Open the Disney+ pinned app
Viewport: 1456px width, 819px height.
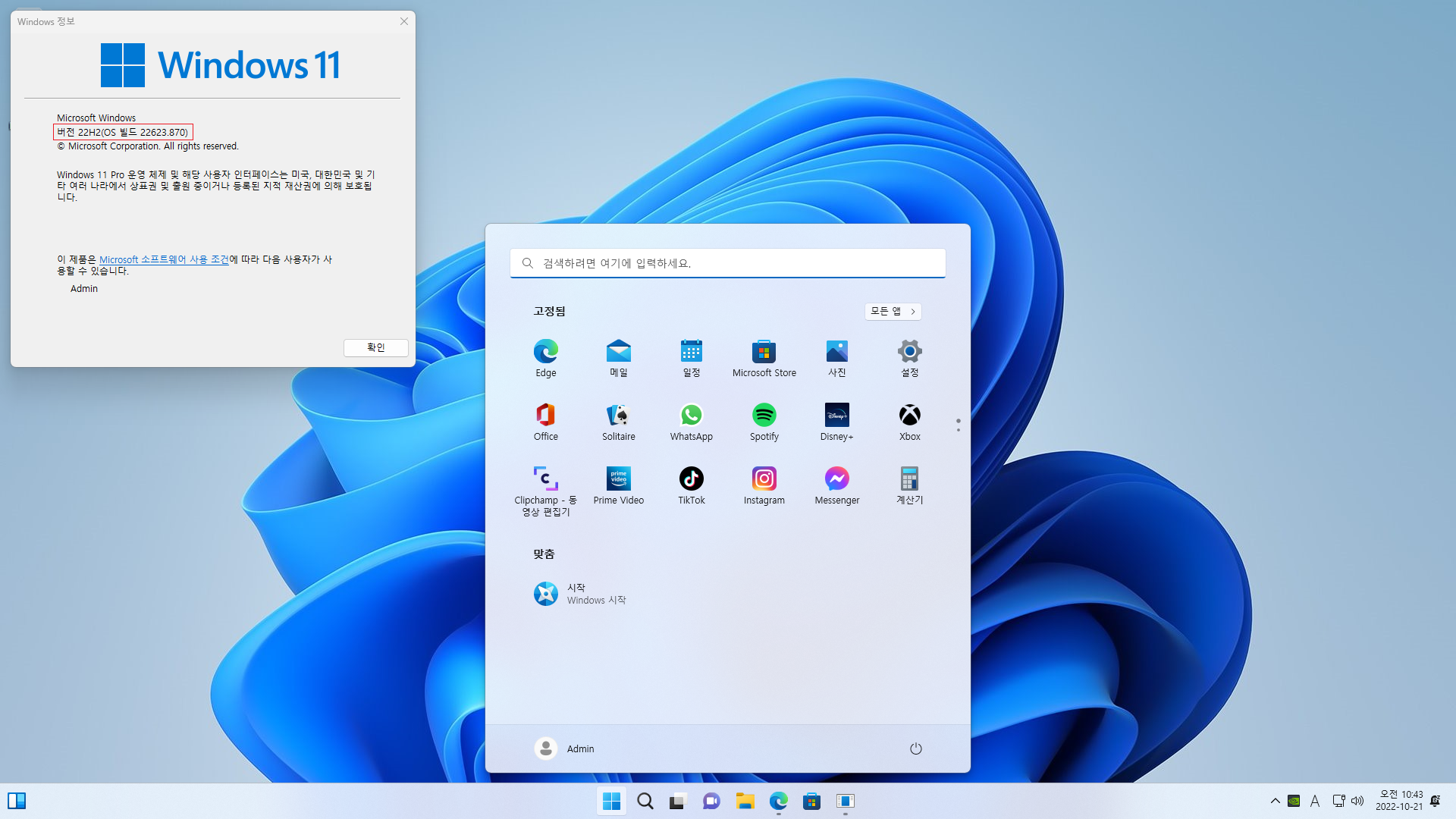click(x=836, y=416)
